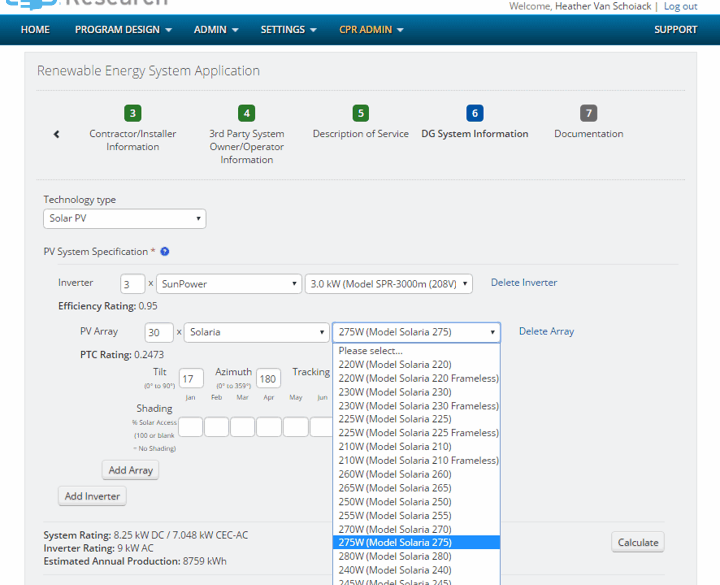Open the inverter model 3.0 kW dropdown
The image size is (720, 585).
pos(389,284)
